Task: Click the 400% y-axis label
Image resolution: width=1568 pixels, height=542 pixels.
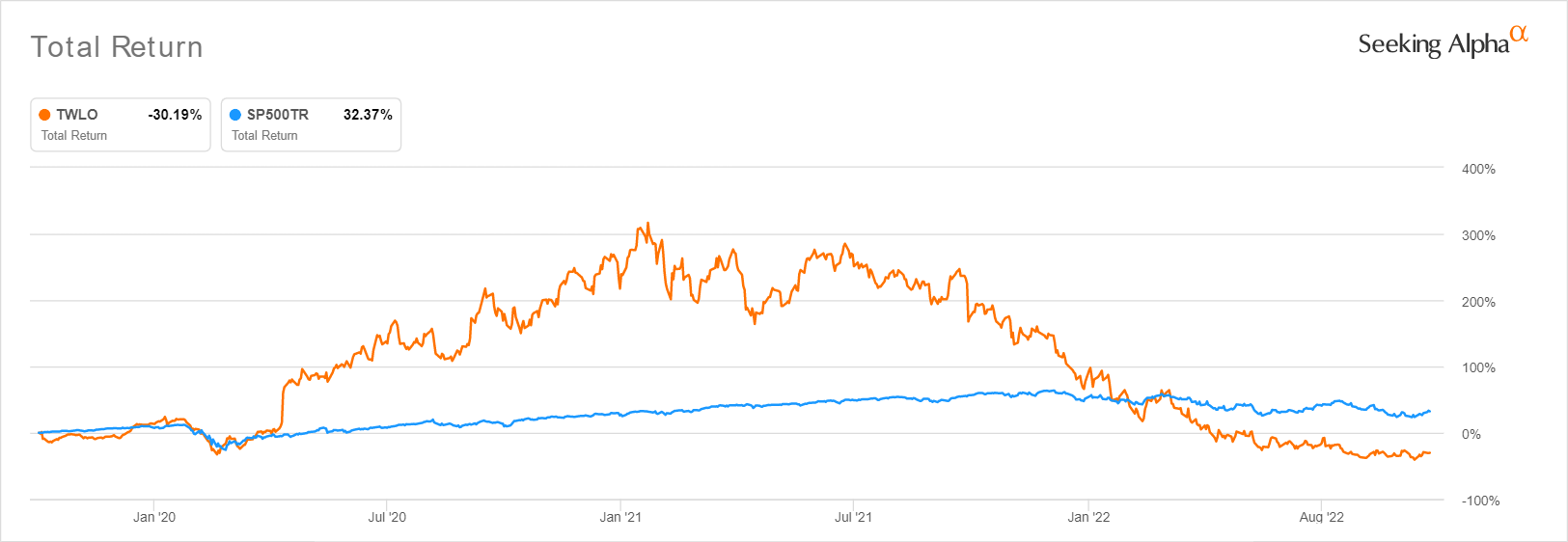Action: click(x=1478, y=169)
